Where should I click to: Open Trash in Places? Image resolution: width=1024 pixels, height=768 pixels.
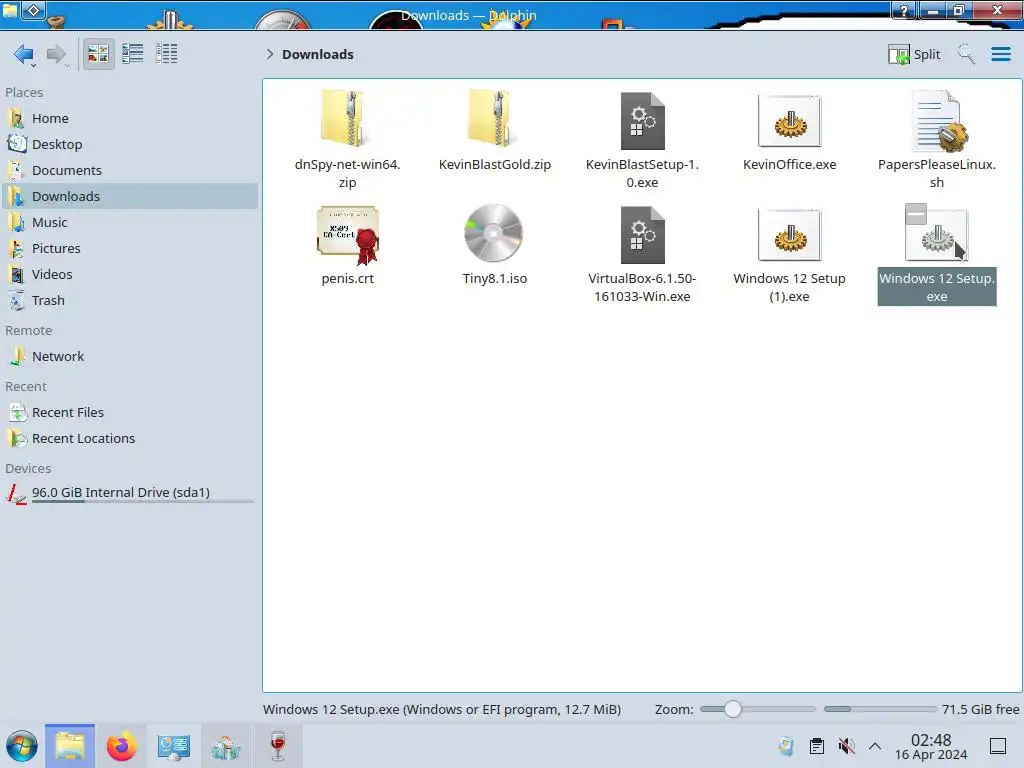pyautogui.click(x=129, y=301)
